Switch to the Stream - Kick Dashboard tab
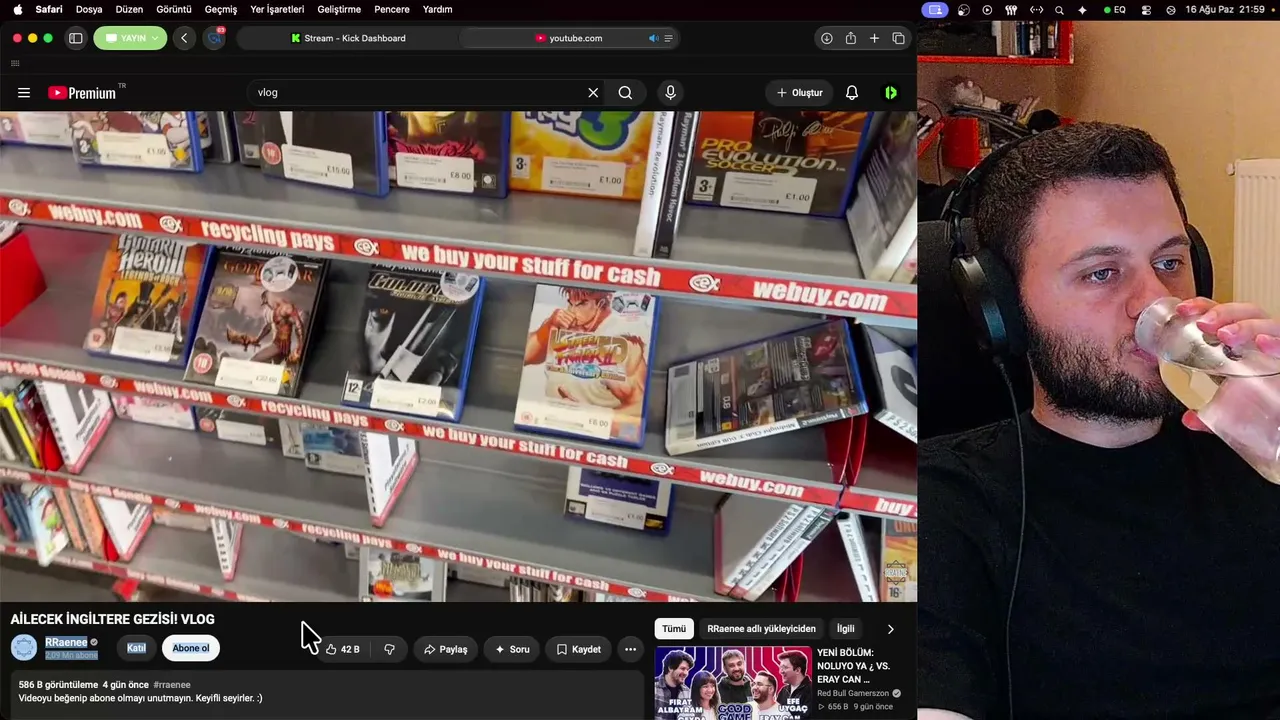Viewport: 1280px width, 720px height. point(348,38)
